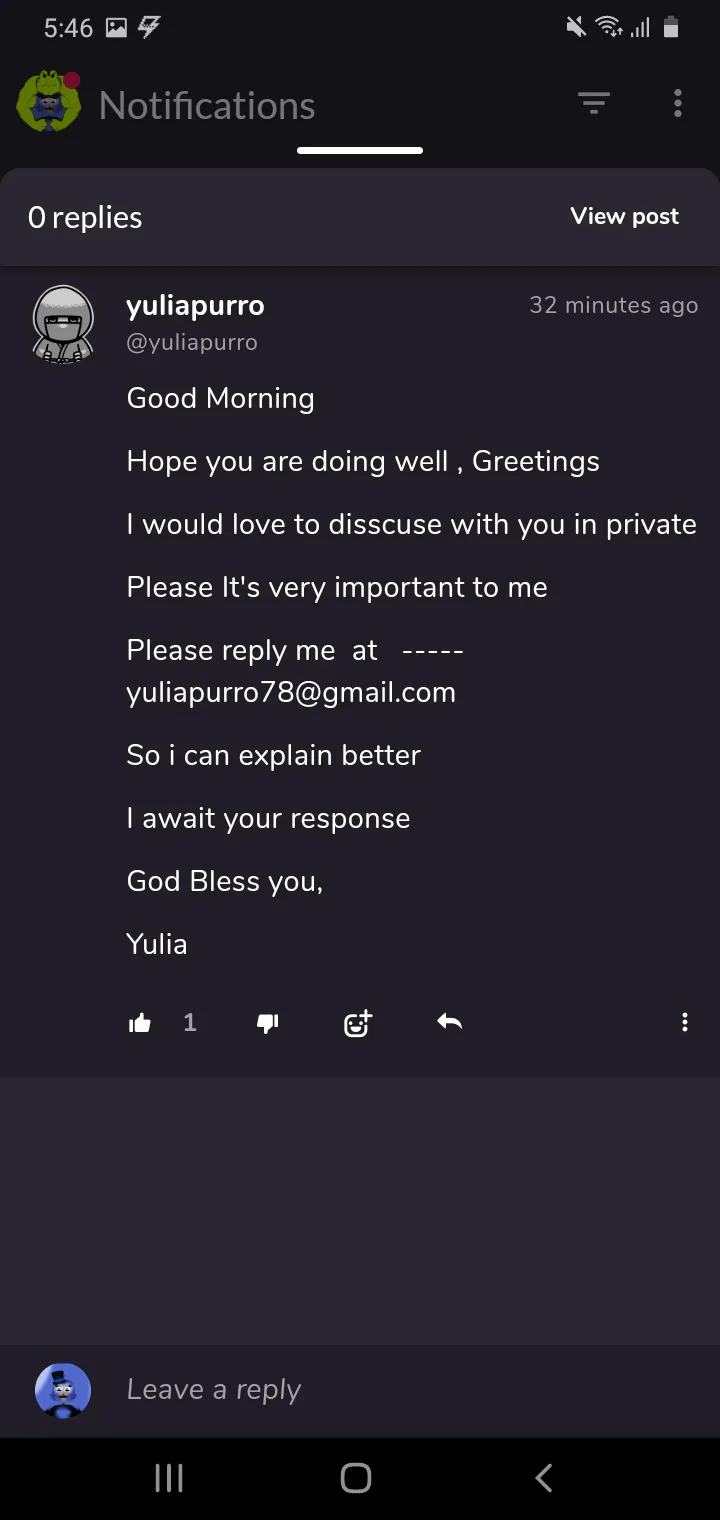Click the View post button
Image resolution: width=720 pixels, height=1520 pixels.
pyautogui.click(x=624, y=216)
